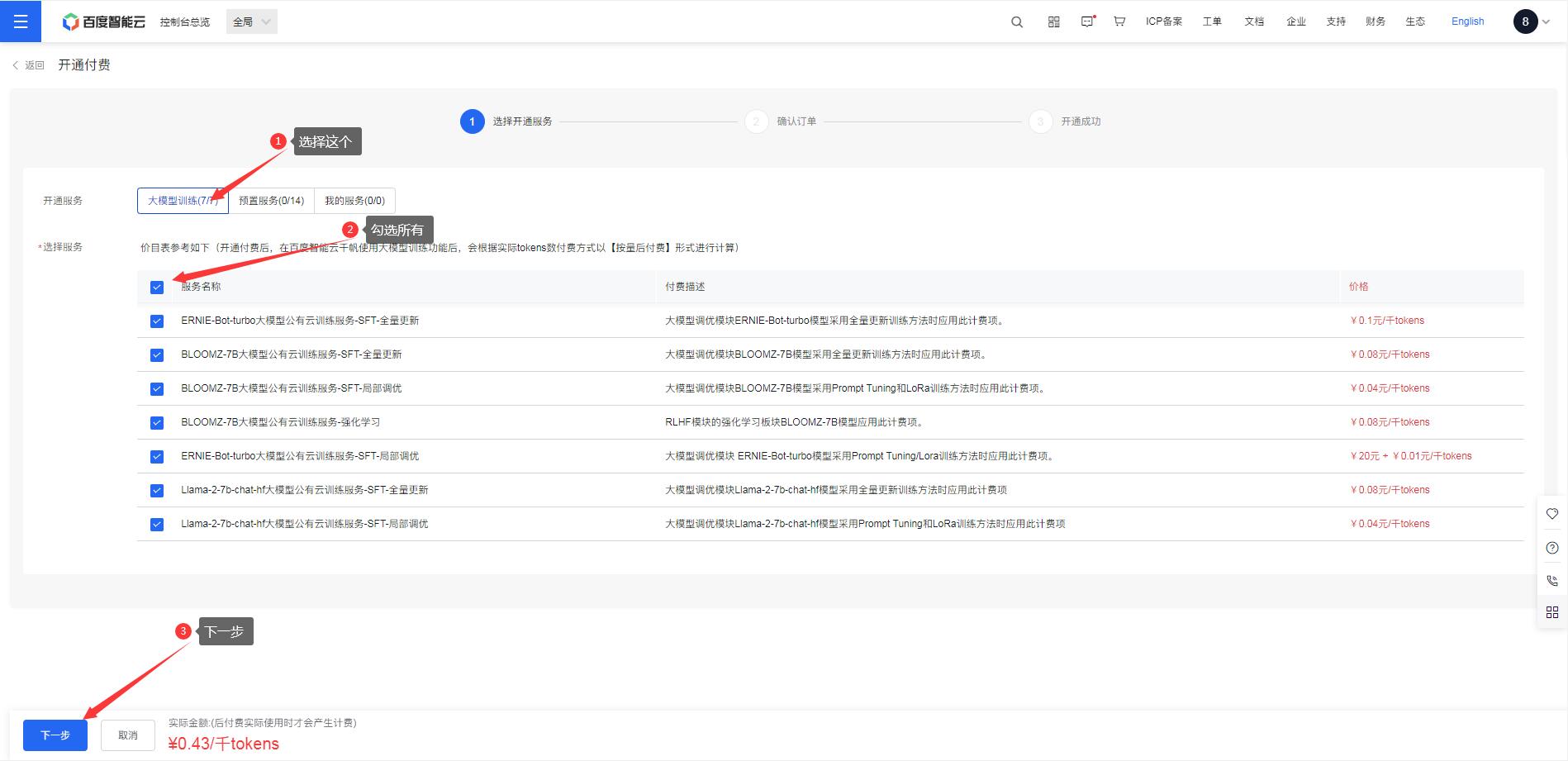Viewport: 1568px width, 761px height.
Task: Open ICP备案 menu item
Action: click(1164, 21)
